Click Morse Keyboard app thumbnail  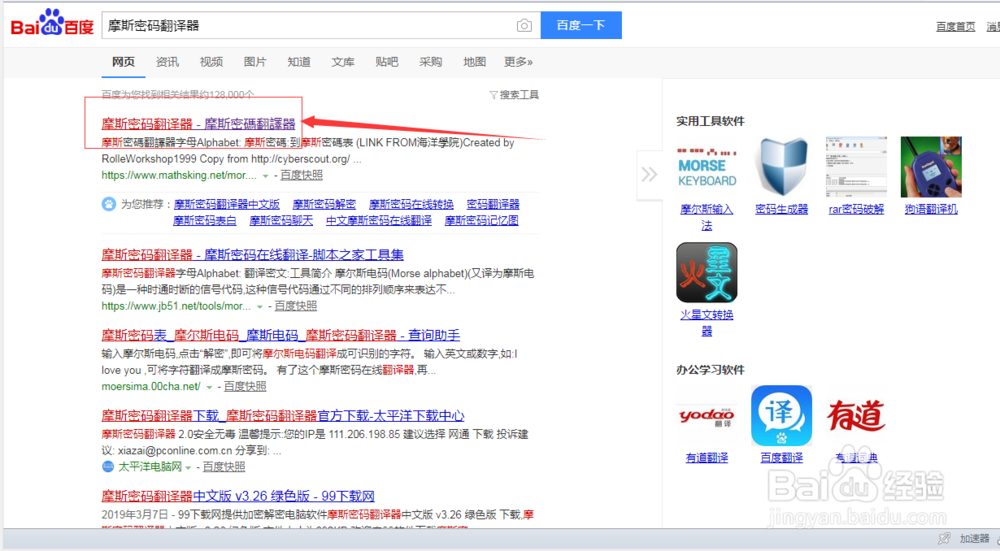pos(707,167)
